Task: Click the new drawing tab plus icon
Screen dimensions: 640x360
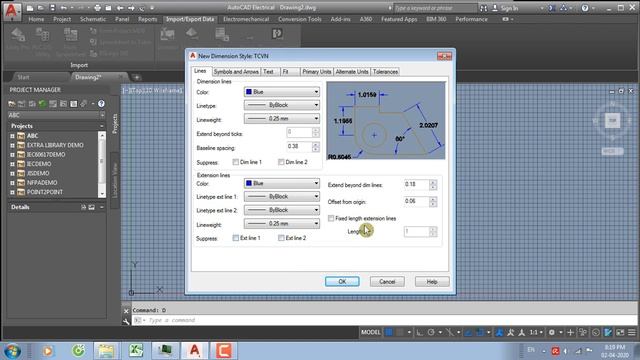Action: point(137,77)
